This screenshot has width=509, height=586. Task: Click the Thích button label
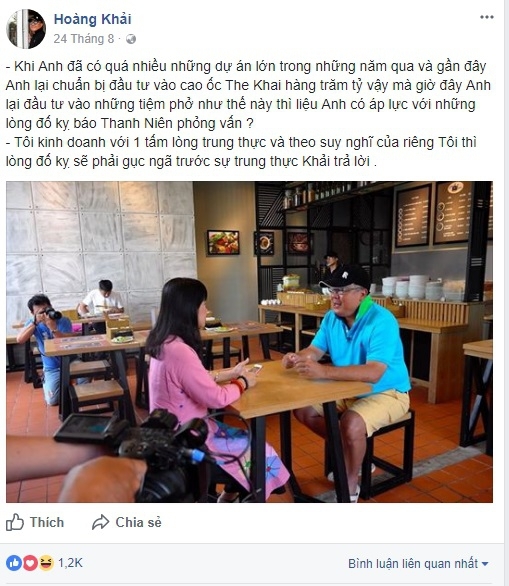point(47,522)
